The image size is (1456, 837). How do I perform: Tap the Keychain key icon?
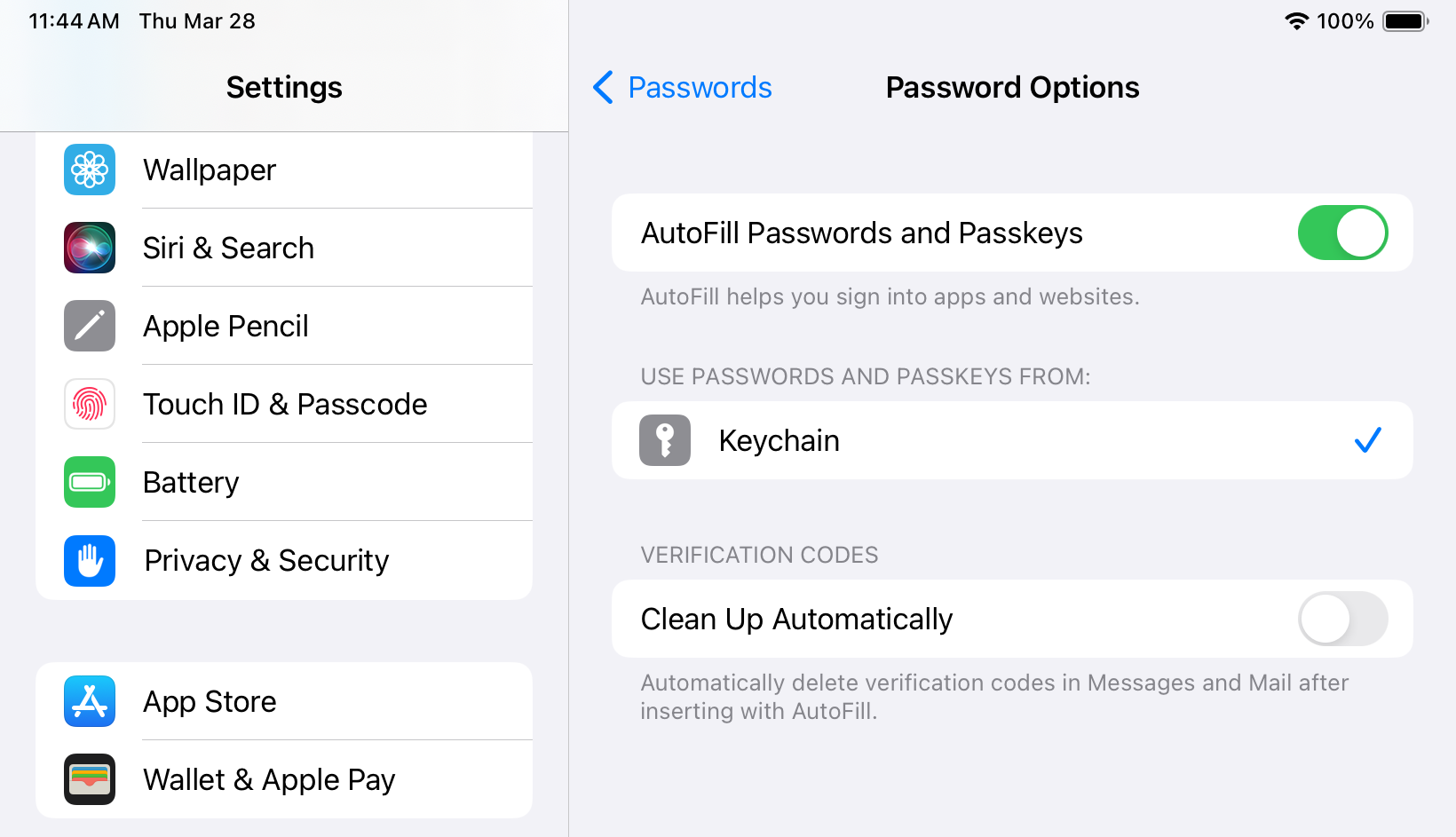tap(665, 440)
